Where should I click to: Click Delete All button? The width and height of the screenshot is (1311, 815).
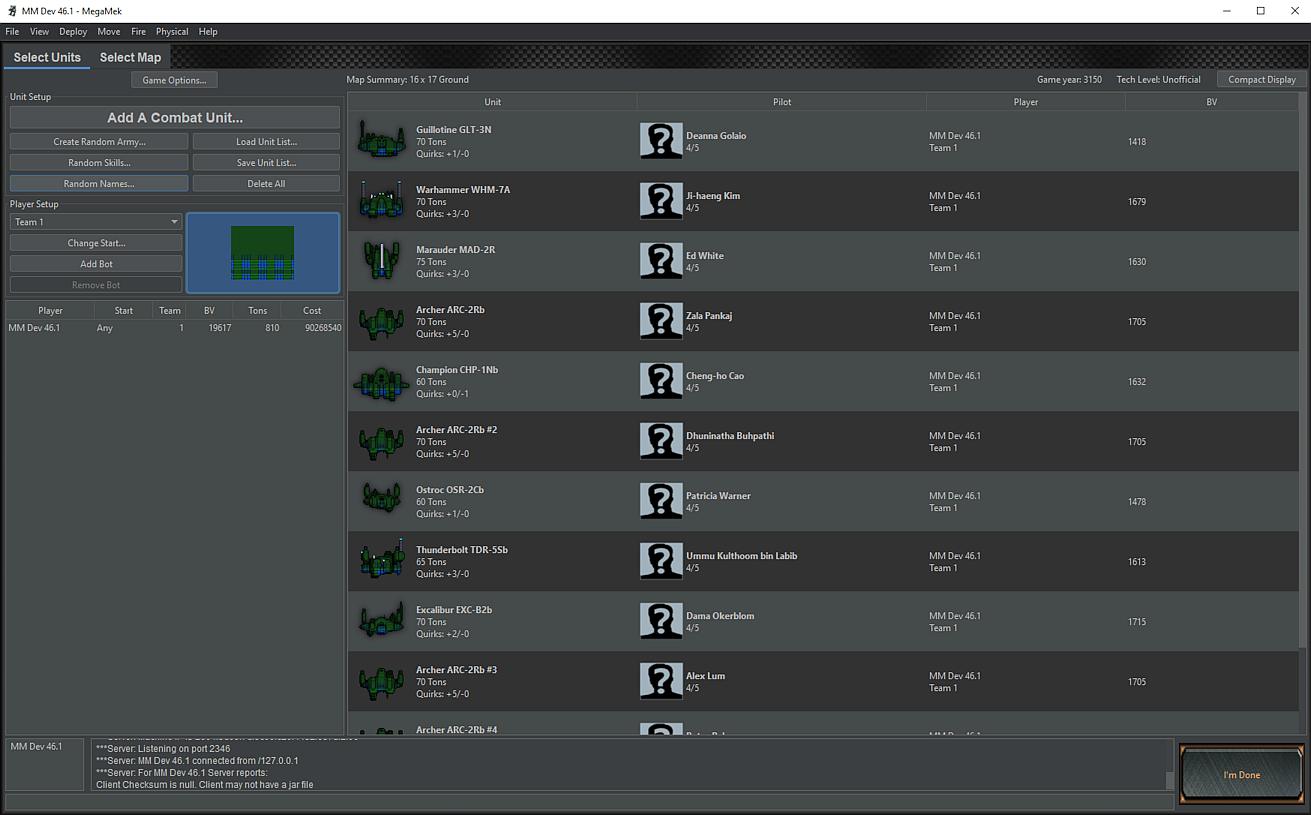266,184
